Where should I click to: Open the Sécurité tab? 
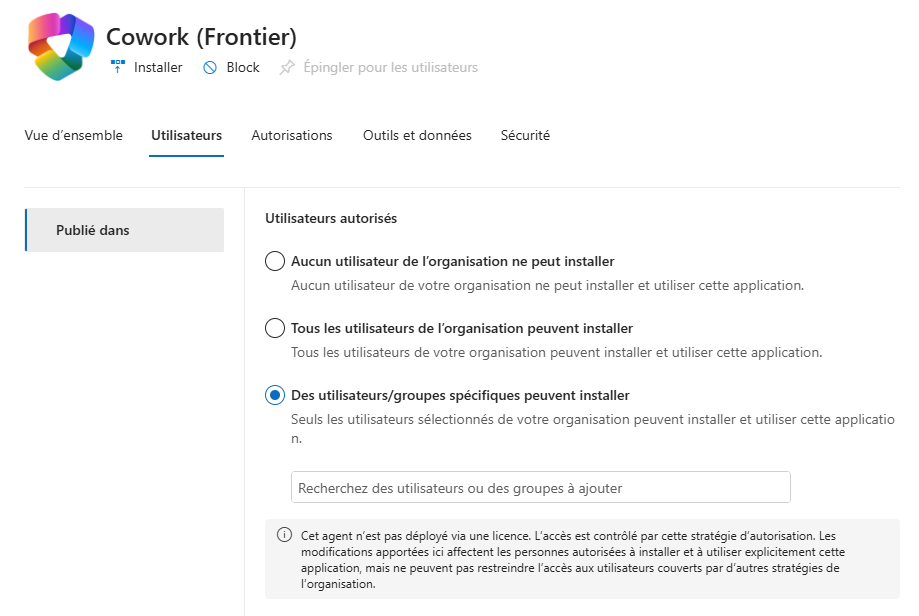(x=525, y=135)
